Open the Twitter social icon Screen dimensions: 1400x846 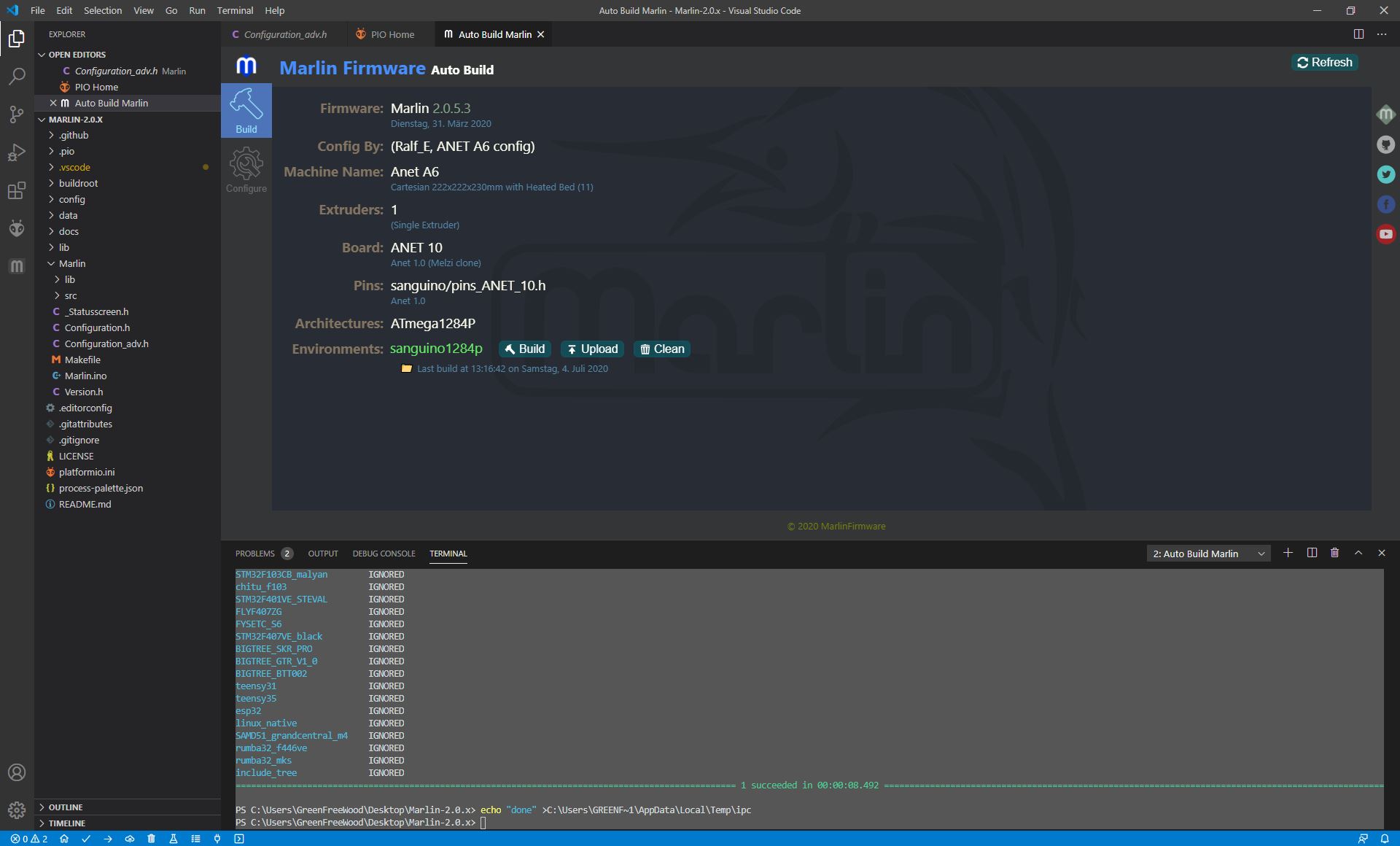[1385, 174]
